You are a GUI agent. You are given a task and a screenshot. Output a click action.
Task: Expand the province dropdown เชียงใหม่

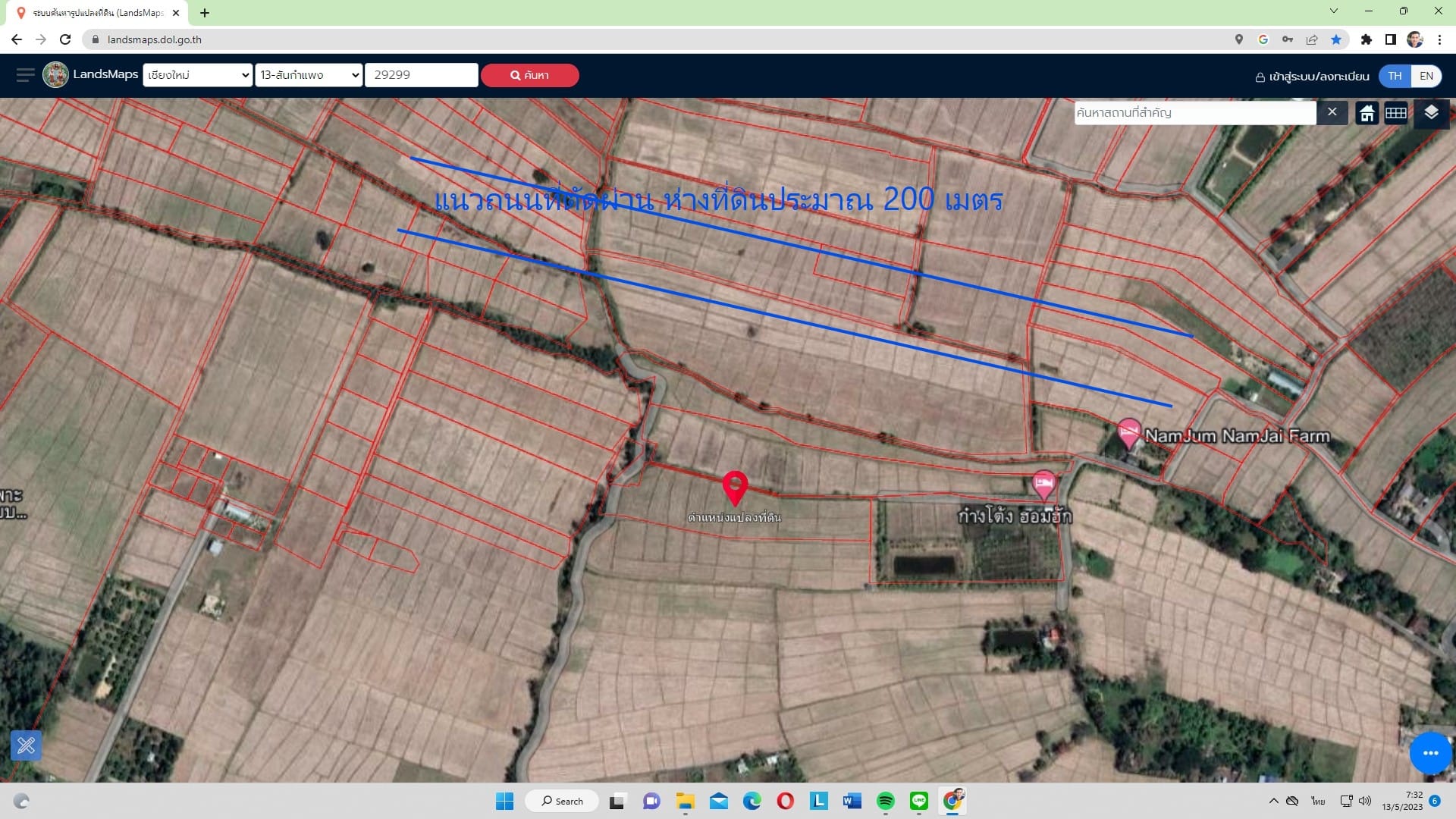pyautogui.click(x=197, y=75)
